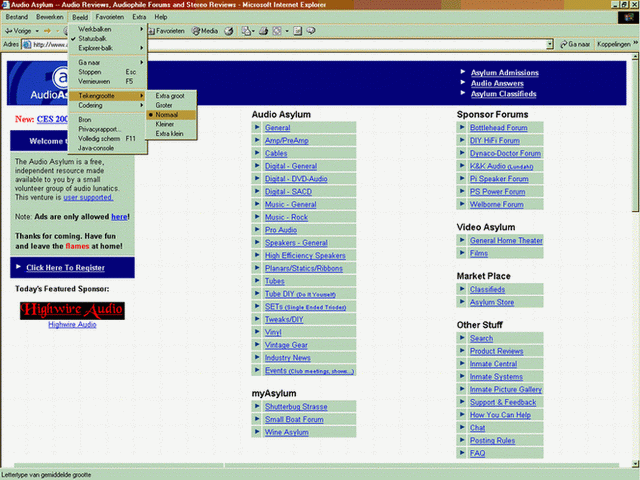Click arrow bullet beside Cables forum
Image resolution: width=640 pixels, height=480 pixels.
tap(257, 153)
